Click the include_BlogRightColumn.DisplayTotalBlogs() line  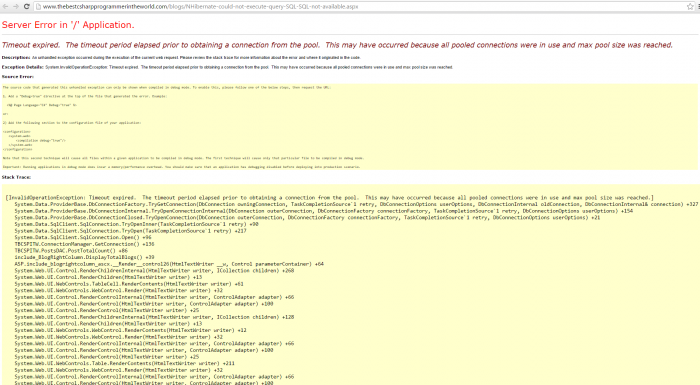(84, 257)
